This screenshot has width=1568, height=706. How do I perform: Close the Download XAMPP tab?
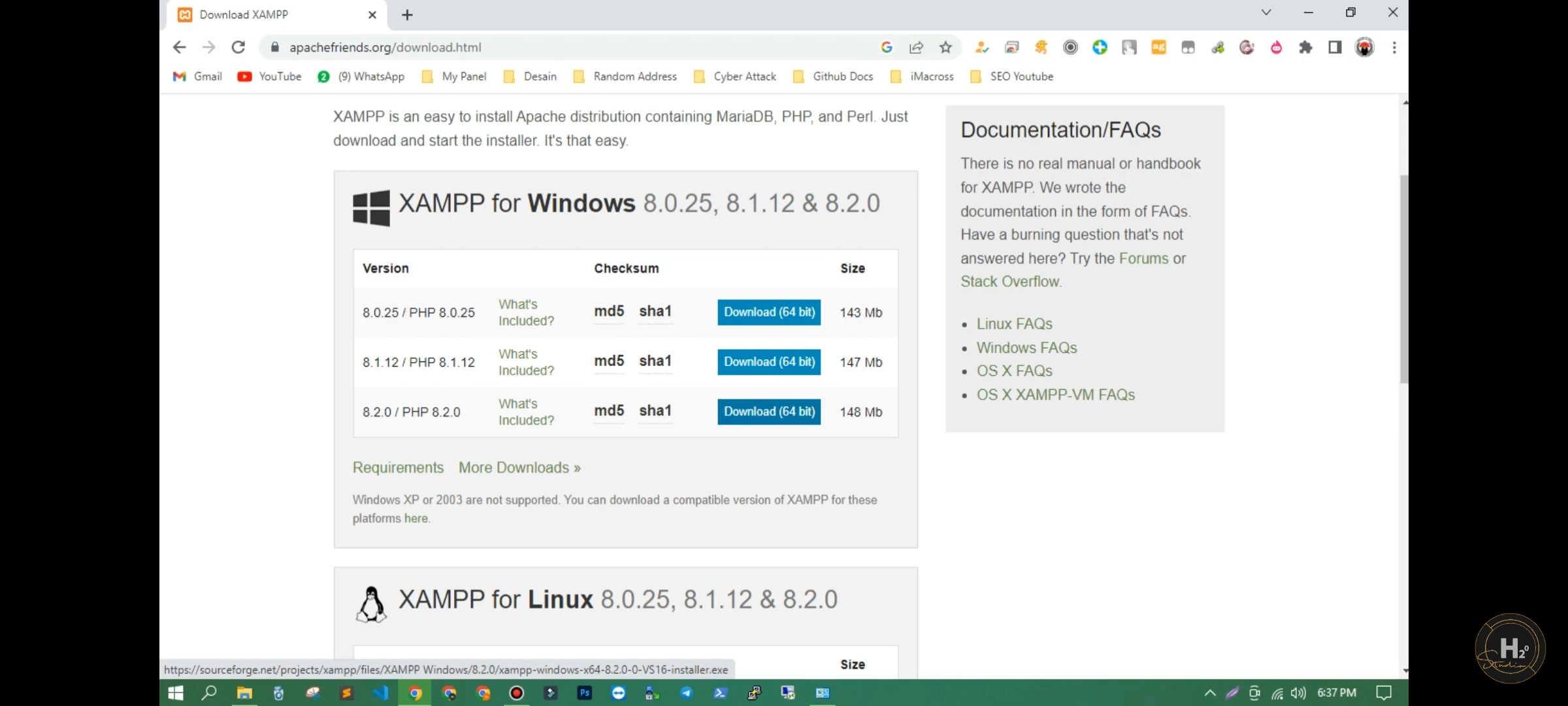pos(372,15)
